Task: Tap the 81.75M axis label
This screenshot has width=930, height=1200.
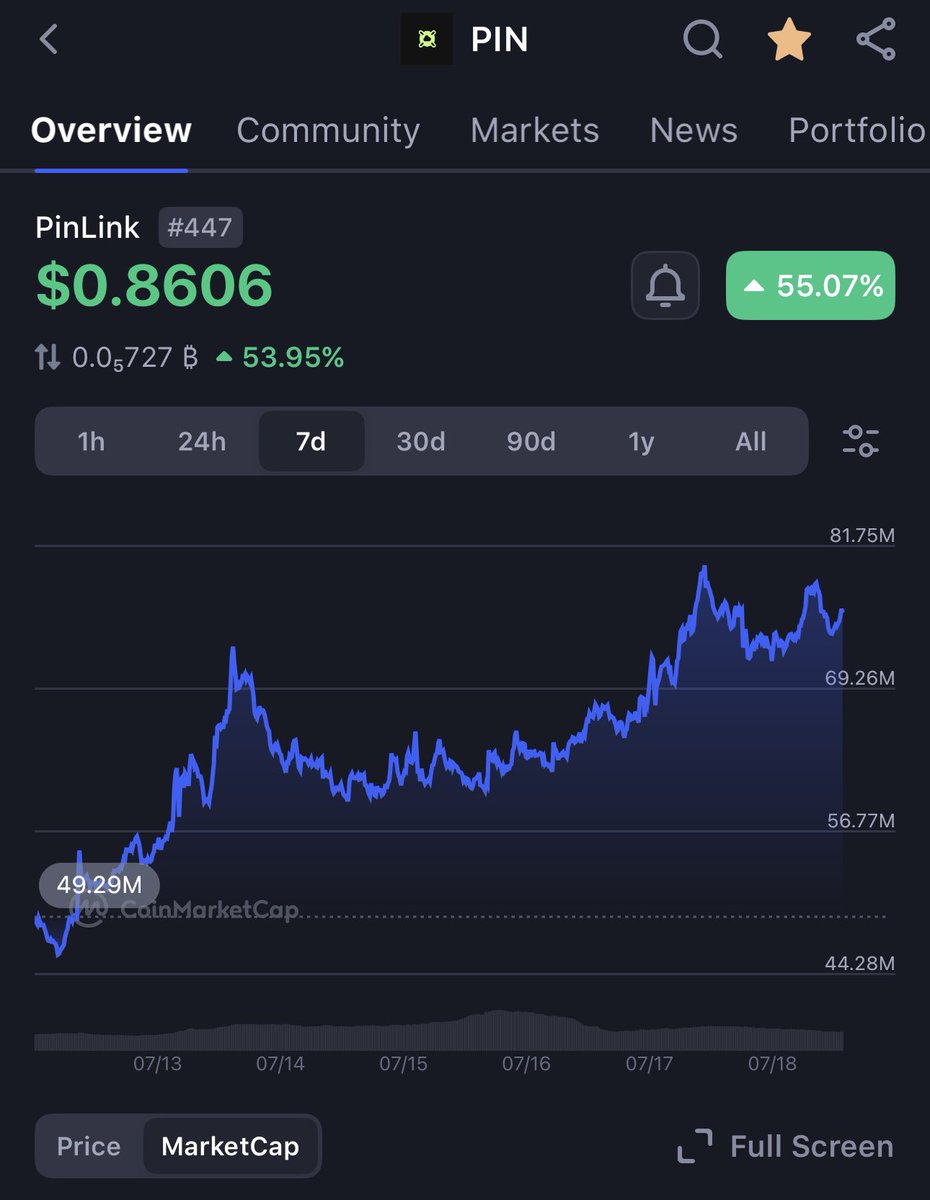Action: pos(862,536)
